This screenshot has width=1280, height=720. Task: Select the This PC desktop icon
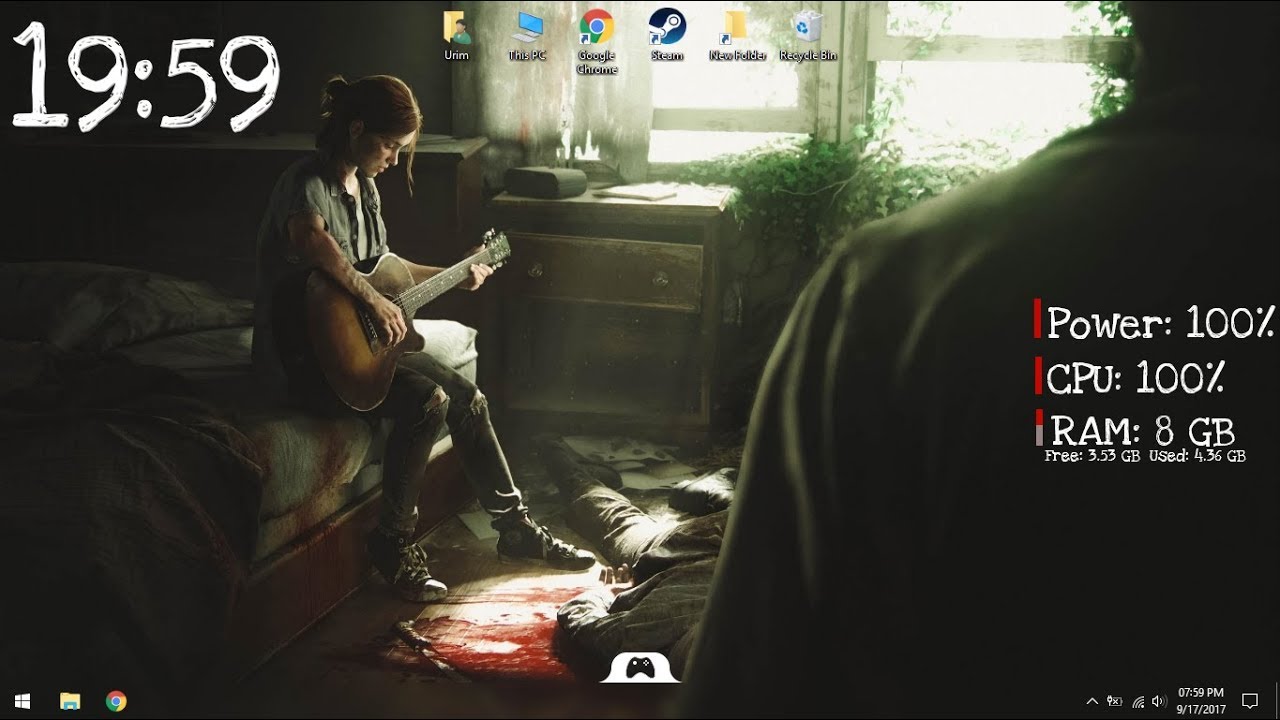[x=527, y=36]
